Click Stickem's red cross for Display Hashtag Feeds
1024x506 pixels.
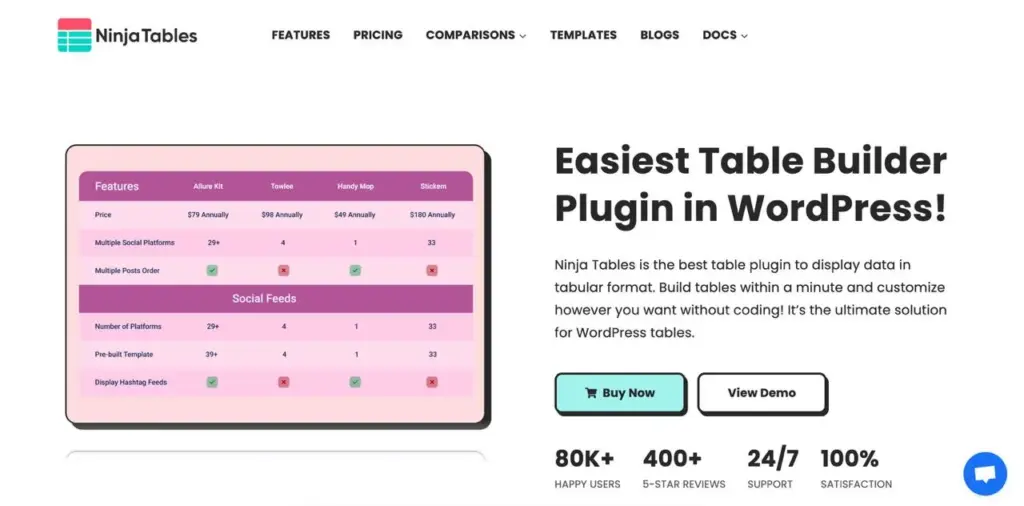coord(432,382)
